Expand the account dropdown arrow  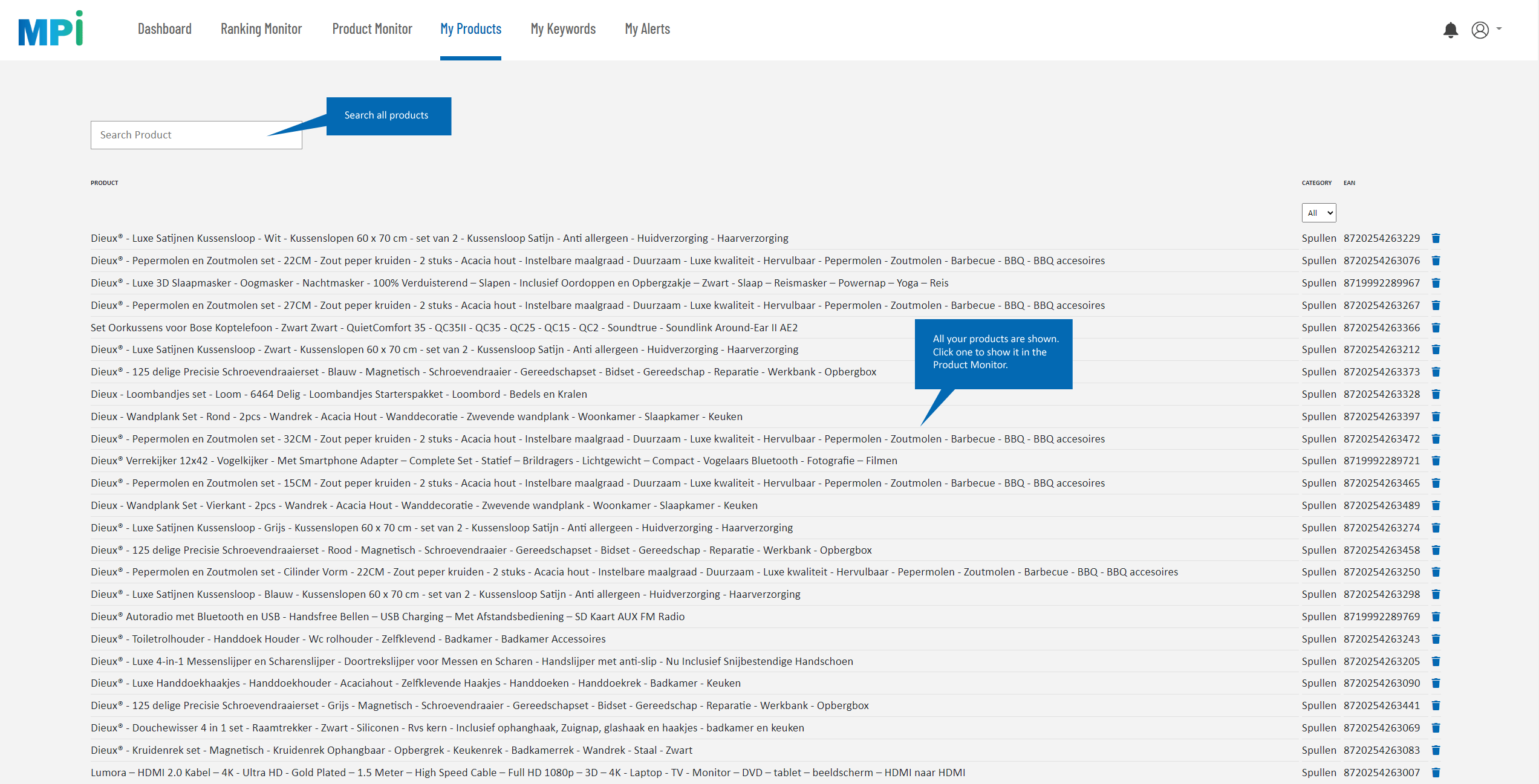point(1499,28)
